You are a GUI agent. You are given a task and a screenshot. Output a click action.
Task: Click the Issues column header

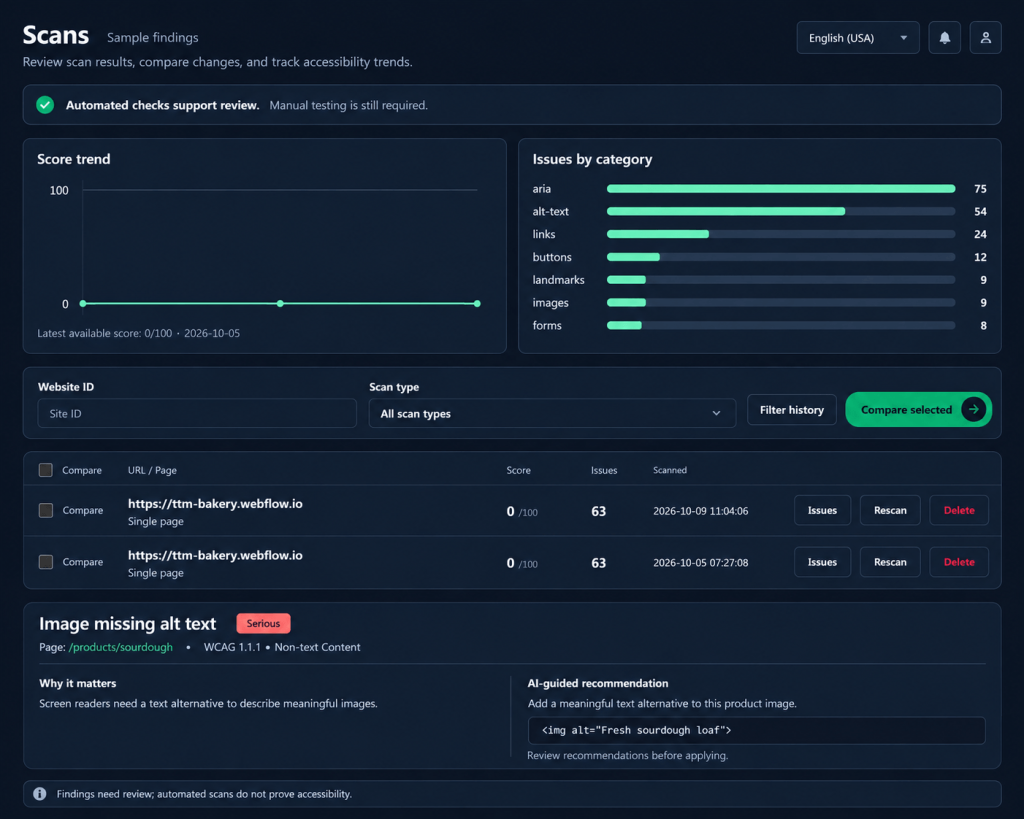604,470
